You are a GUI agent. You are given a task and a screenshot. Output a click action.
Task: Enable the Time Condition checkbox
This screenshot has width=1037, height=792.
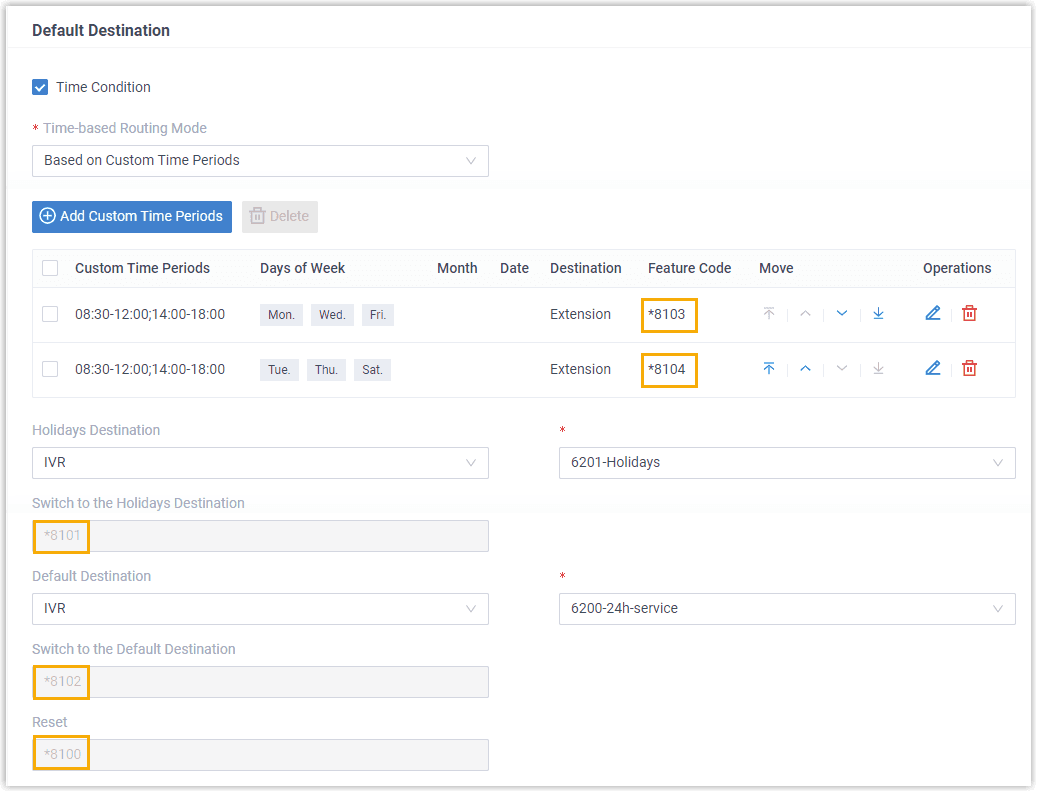(39, 87)
